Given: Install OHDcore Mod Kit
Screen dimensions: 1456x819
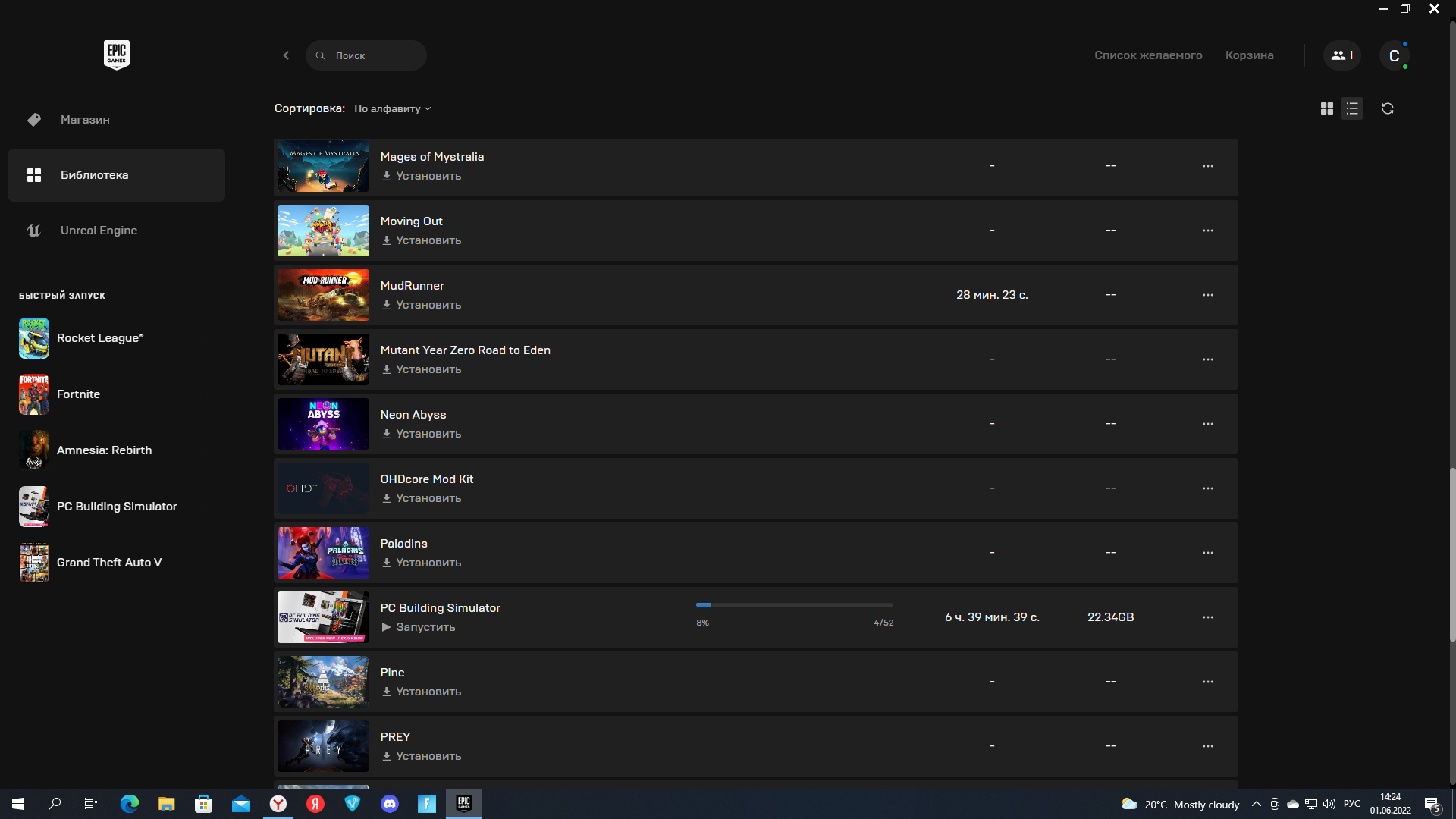Looking at the screenshot, I should [x=422, y=498].
